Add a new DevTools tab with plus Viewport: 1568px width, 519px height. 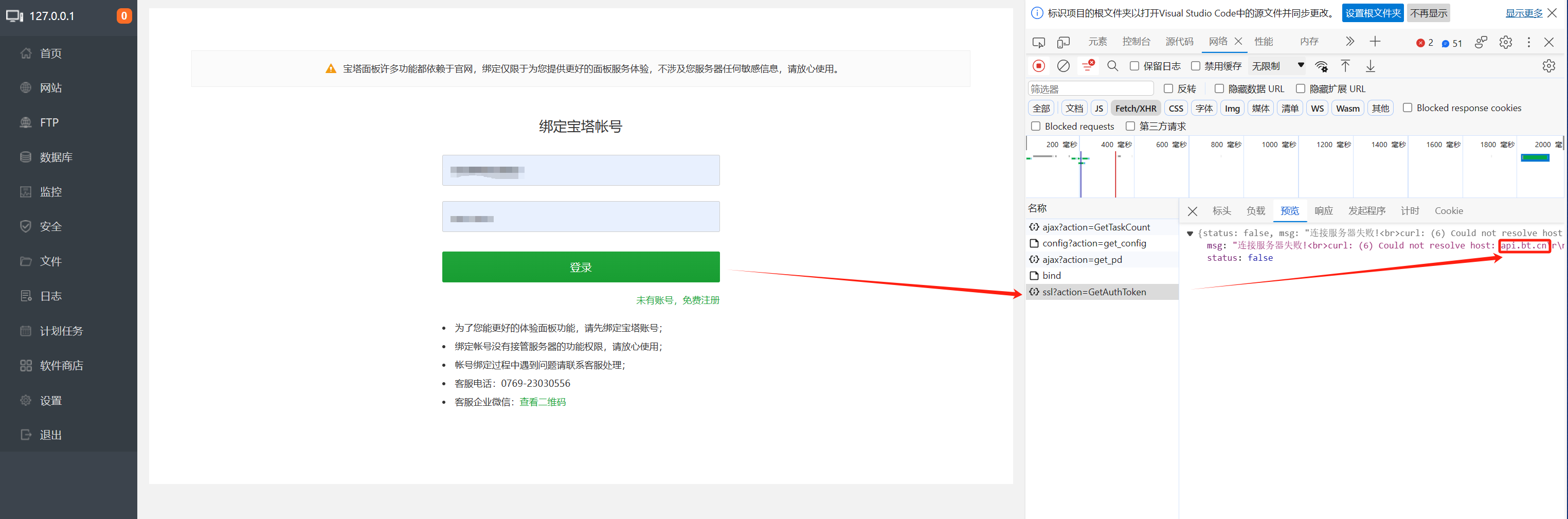point(1375,42)
